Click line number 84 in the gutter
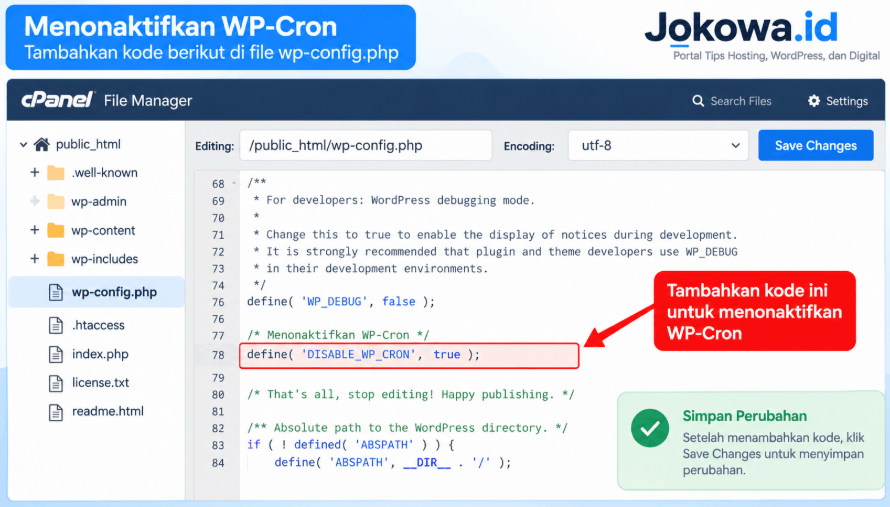The image size is (890, 507). click(x=218, y=463)
